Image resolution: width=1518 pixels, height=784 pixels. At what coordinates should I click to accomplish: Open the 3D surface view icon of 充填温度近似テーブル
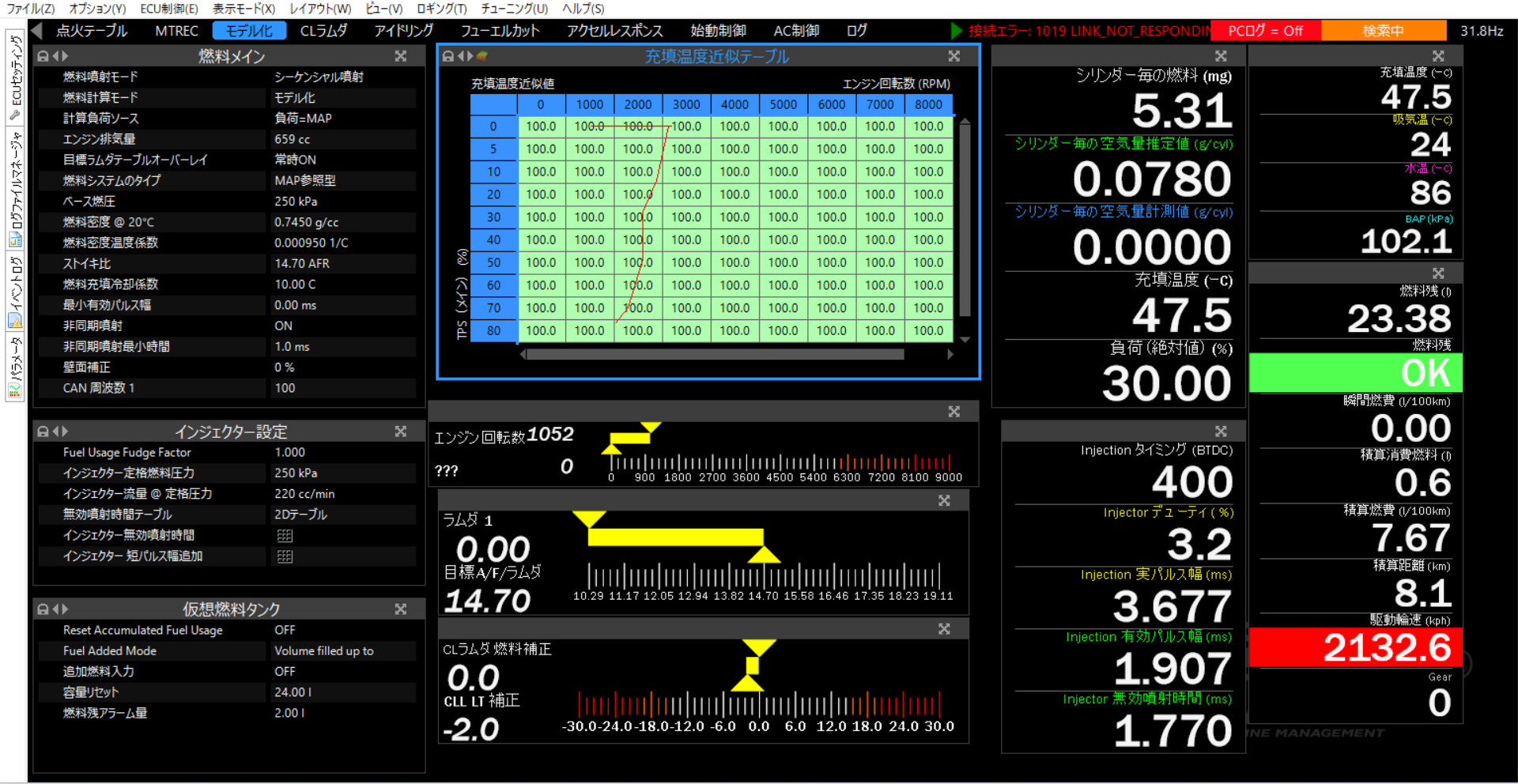tap(481, 56)
